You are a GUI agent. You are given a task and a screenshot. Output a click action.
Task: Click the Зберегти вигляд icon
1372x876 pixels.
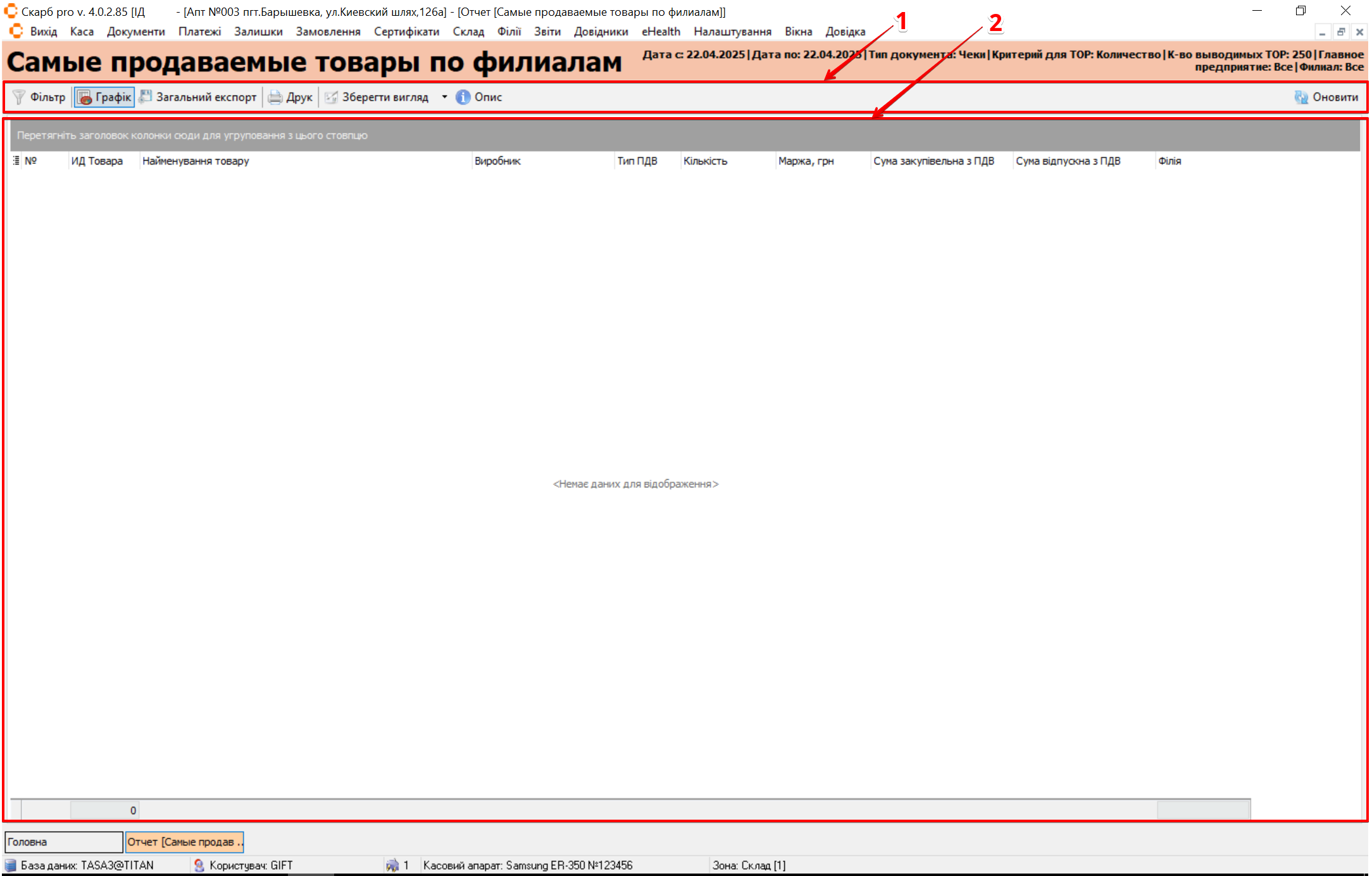(331, 97)
